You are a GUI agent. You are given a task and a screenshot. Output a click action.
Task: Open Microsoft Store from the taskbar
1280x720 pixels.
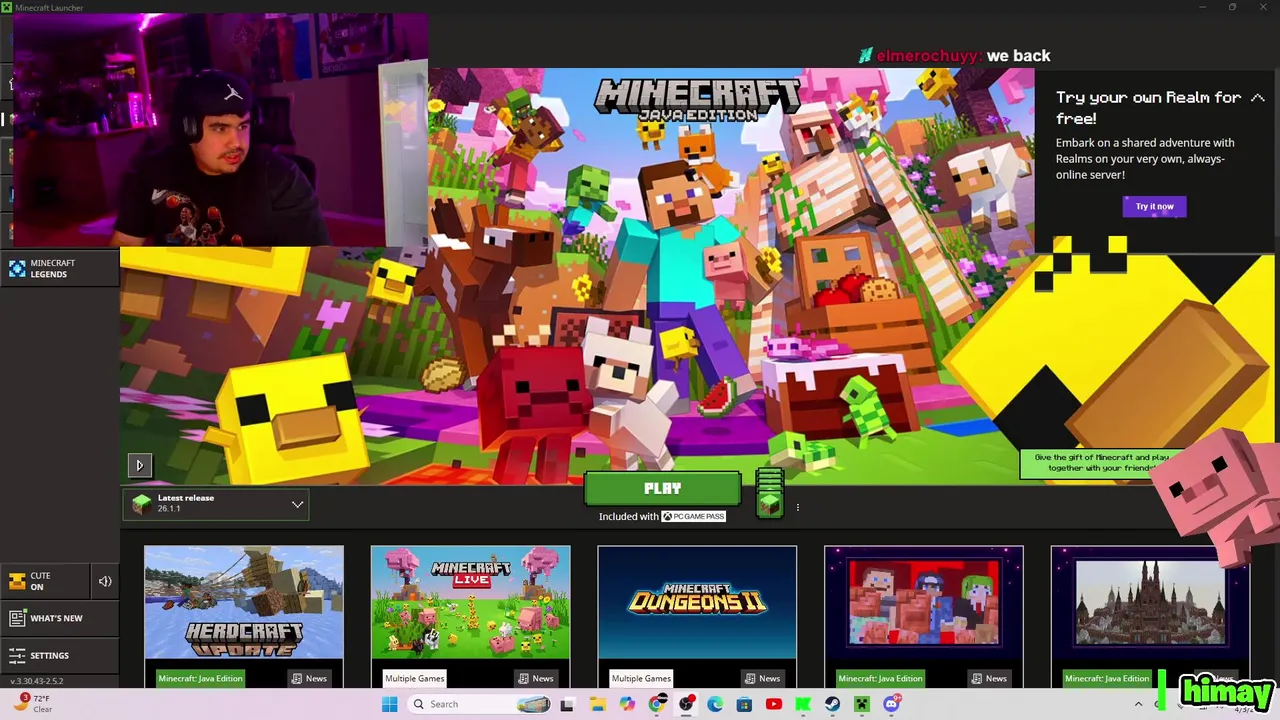pos(744,704)
